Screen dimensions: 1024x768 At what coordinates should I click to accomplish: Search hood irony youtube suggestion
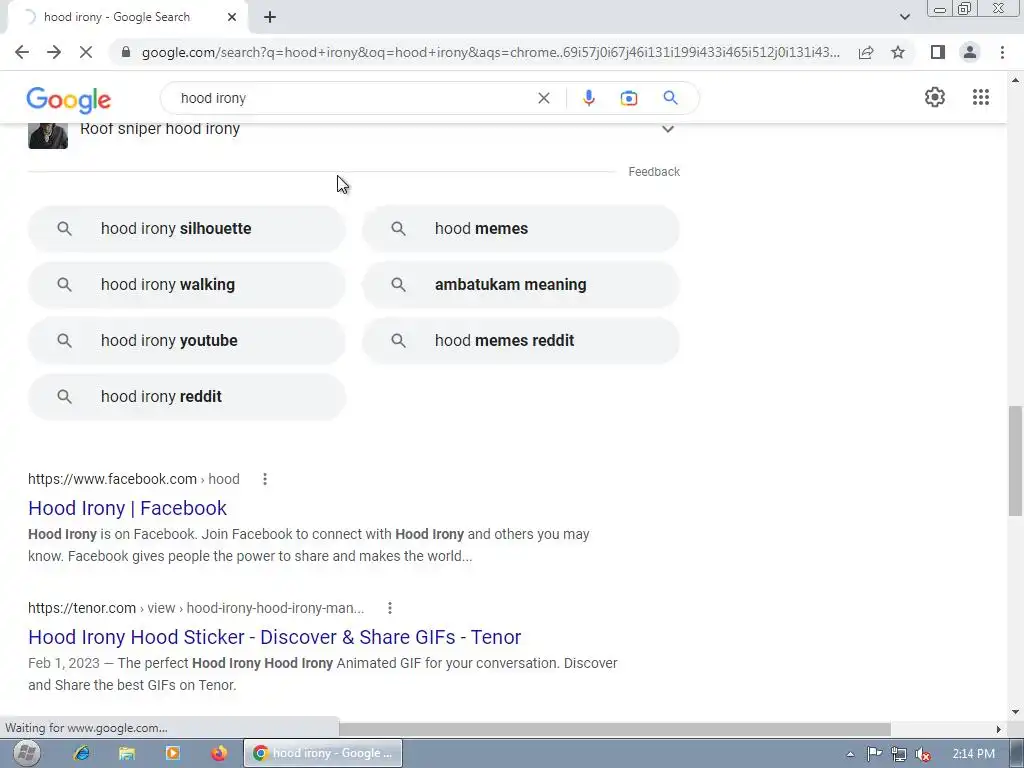[187, 340]
